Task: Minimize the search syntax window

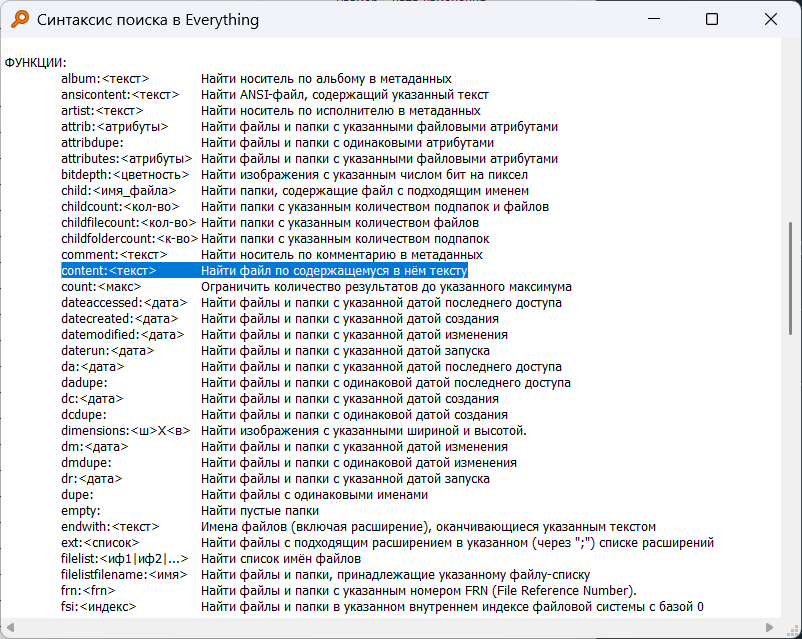Action: tap(654, 19)
